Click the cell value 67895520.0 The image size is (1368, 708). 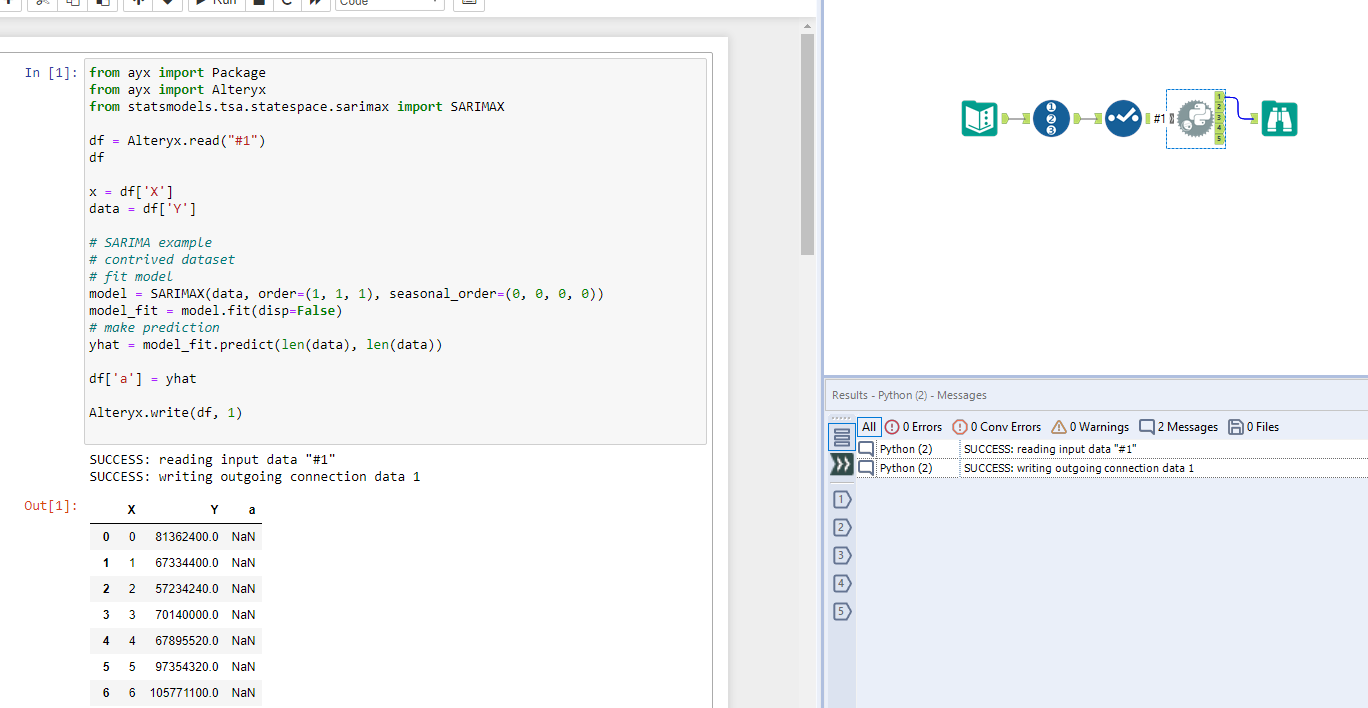coord(187,641)
